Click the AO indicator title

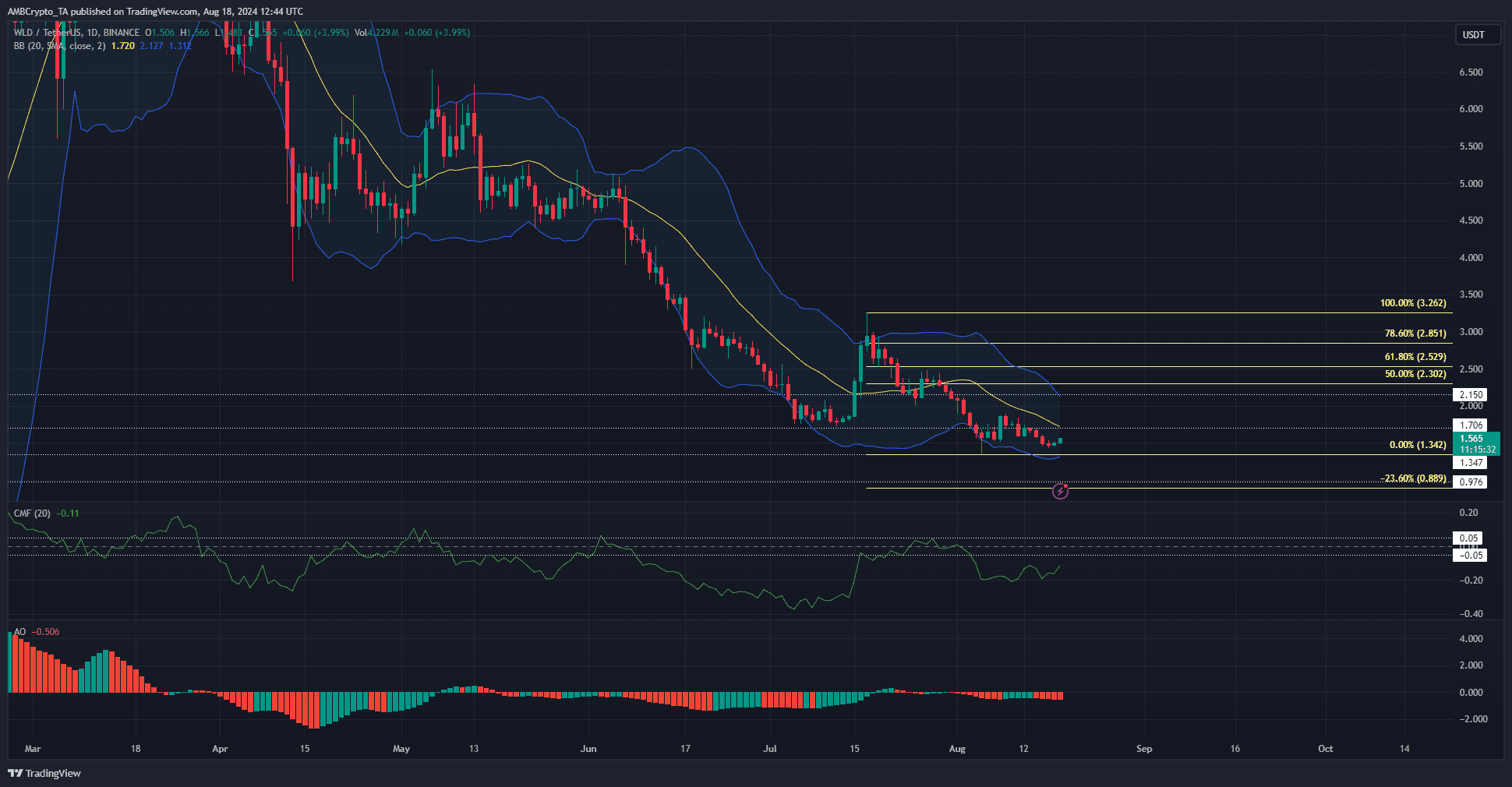click(x=19, y=632)
